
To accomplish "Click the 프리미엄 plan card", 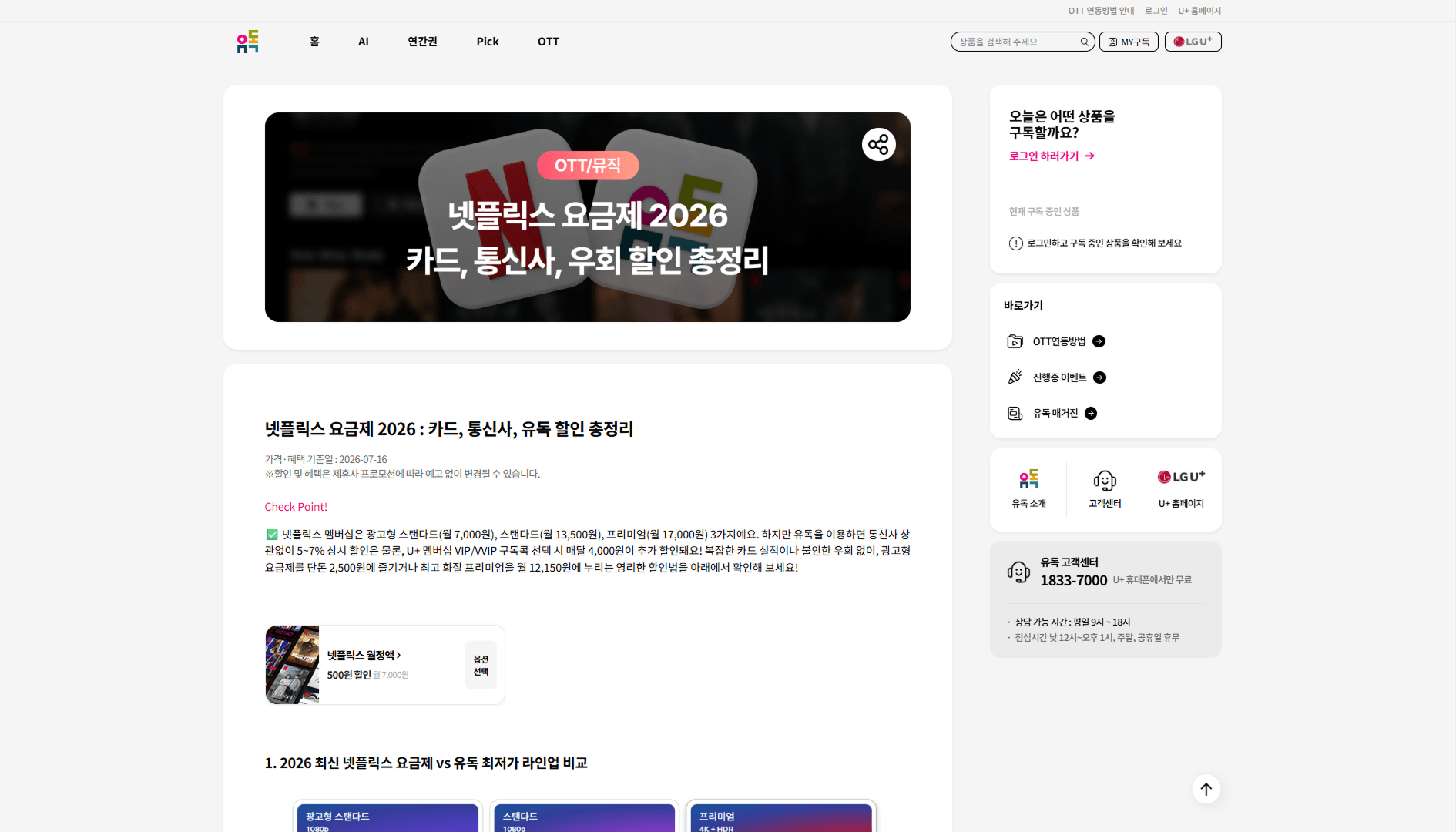I will pos(781,817).
